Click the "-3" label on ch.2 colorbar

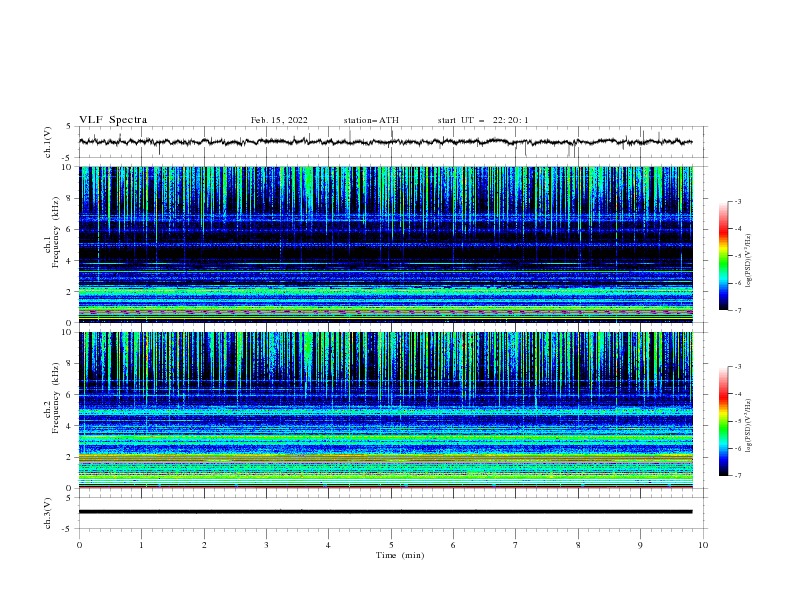(738, 367)
